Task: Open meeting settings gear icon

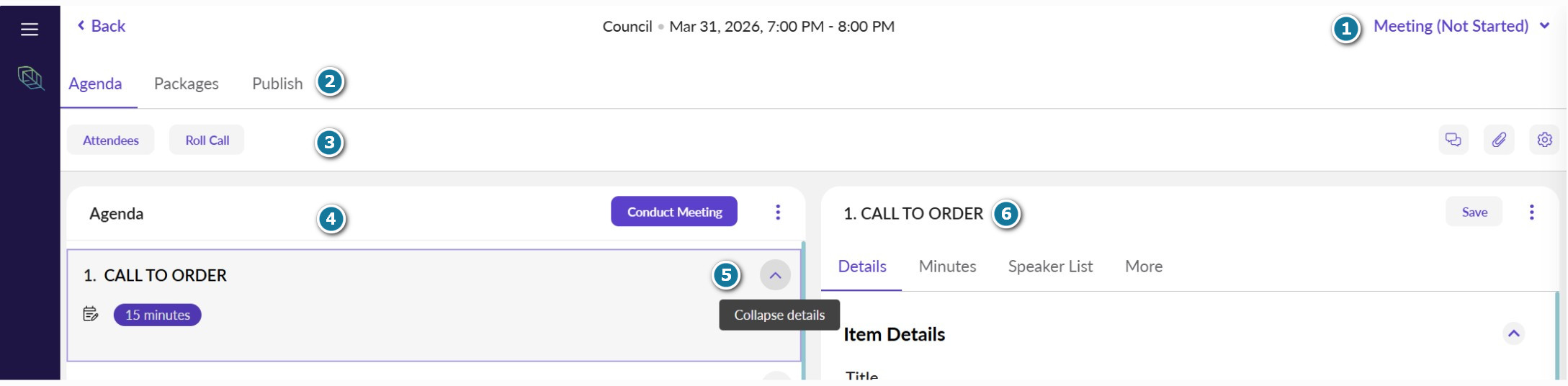Action: click(1544, 140)
